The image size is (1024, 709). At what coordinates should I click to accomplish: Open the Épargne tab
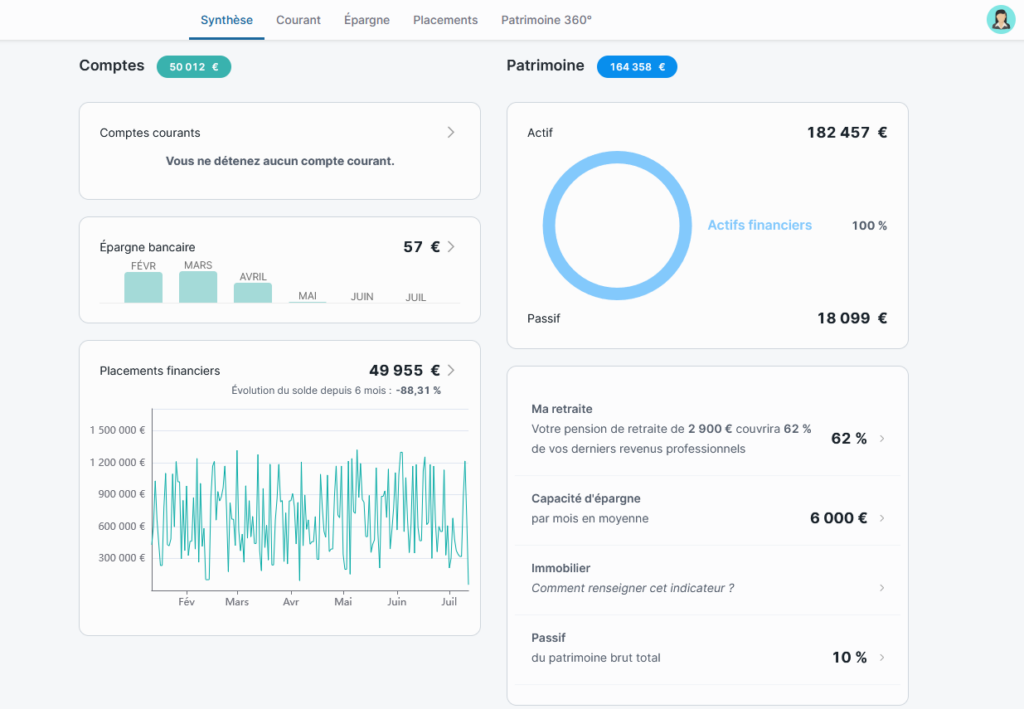[366, 20]
